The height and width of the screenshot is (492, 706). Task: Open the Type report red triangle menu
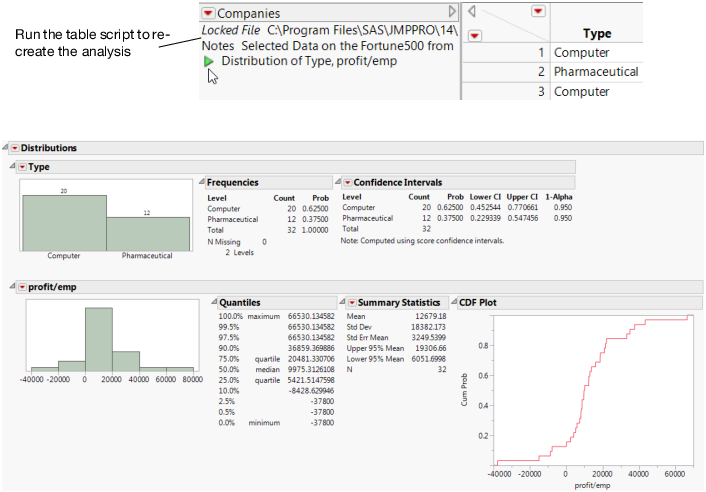[21, 166]
